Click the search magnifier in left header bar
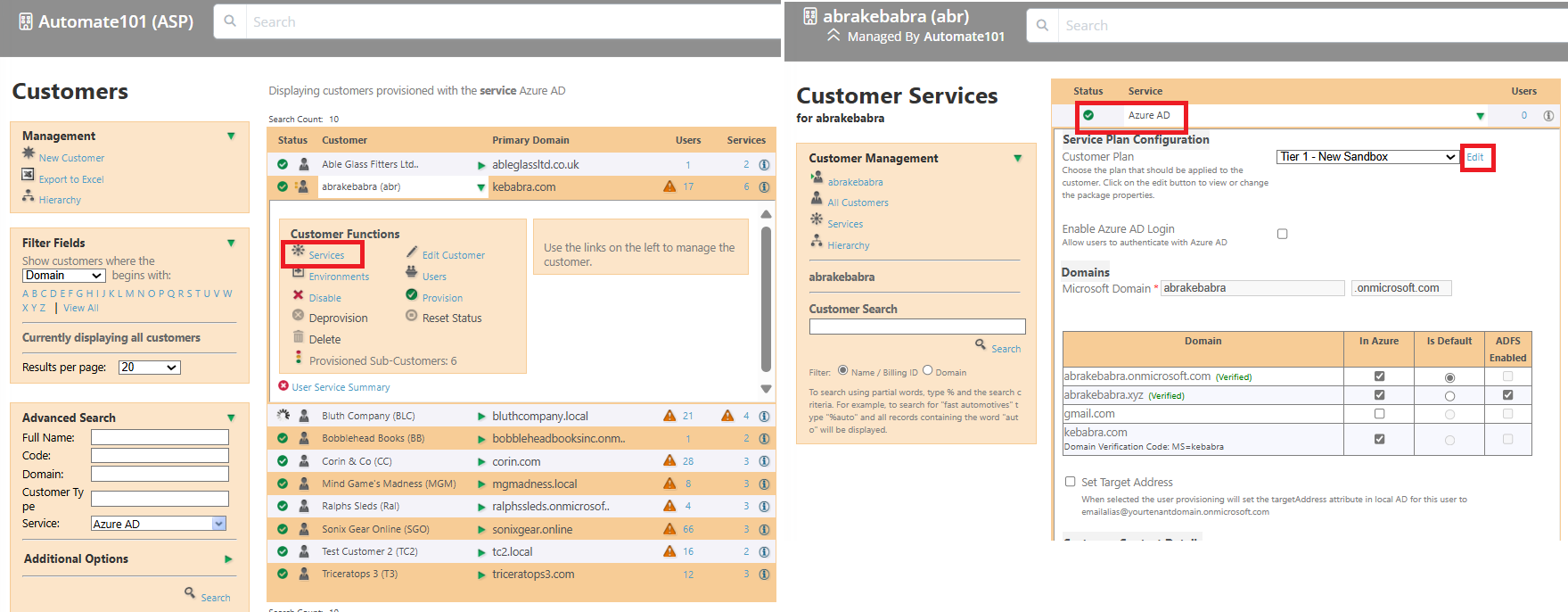Screen dimensions: 1568x612 pyautogui.click(x=230, y=21)
